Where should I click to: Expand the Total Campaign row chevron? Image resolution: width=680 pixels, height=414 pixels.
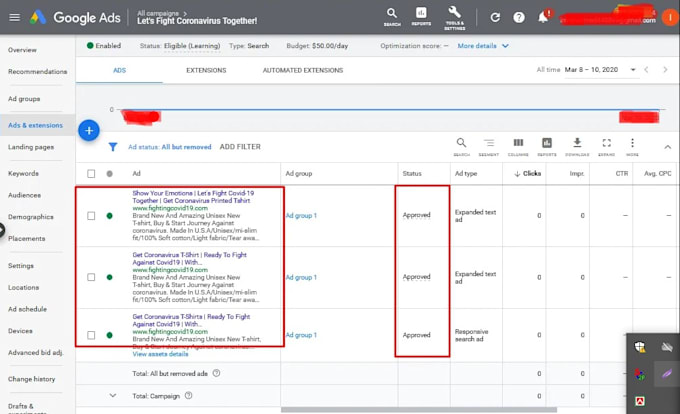[113, 395]
